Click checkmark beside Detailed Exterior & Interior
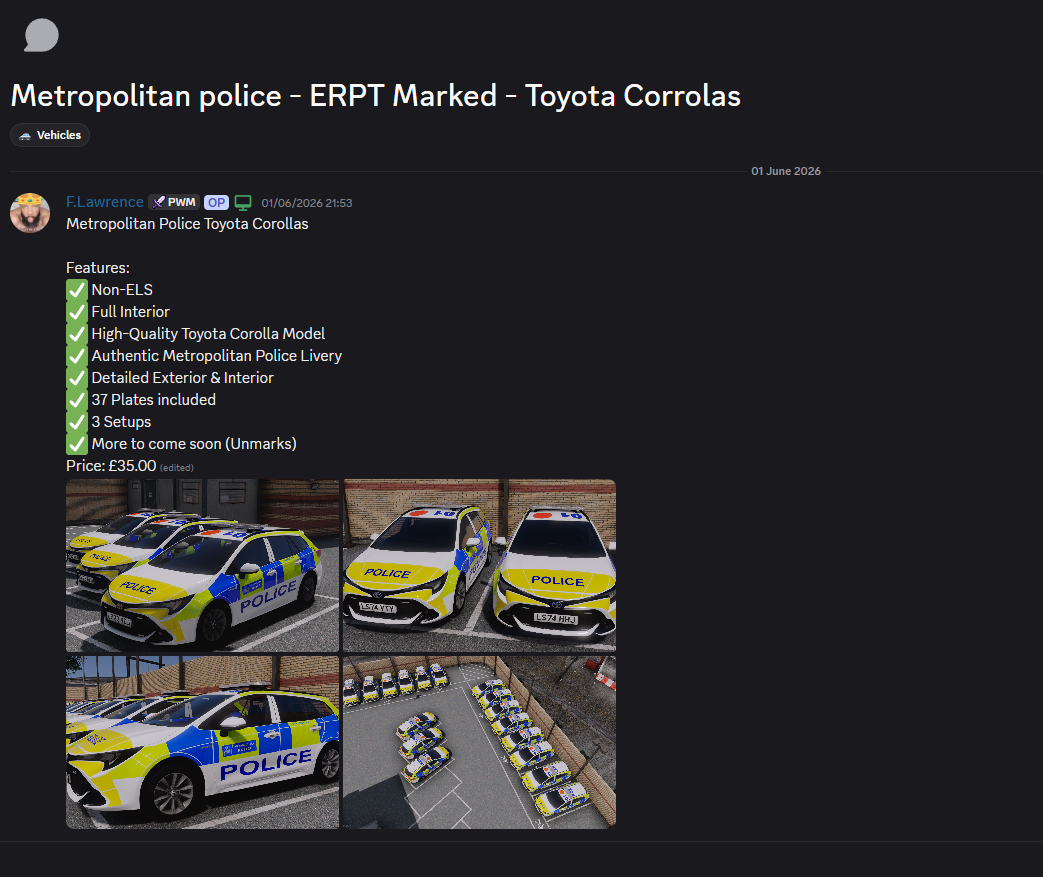 (77, 378)
